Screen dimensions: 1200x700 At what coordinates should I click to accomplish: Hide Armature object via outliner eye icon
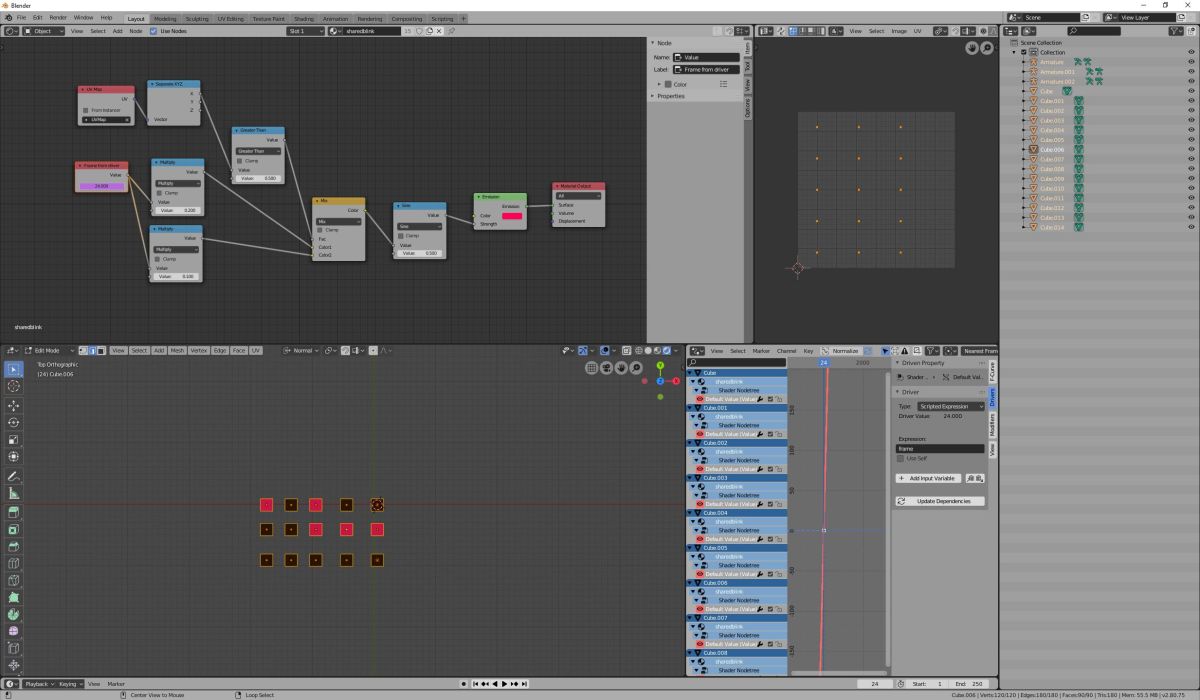1191,62
